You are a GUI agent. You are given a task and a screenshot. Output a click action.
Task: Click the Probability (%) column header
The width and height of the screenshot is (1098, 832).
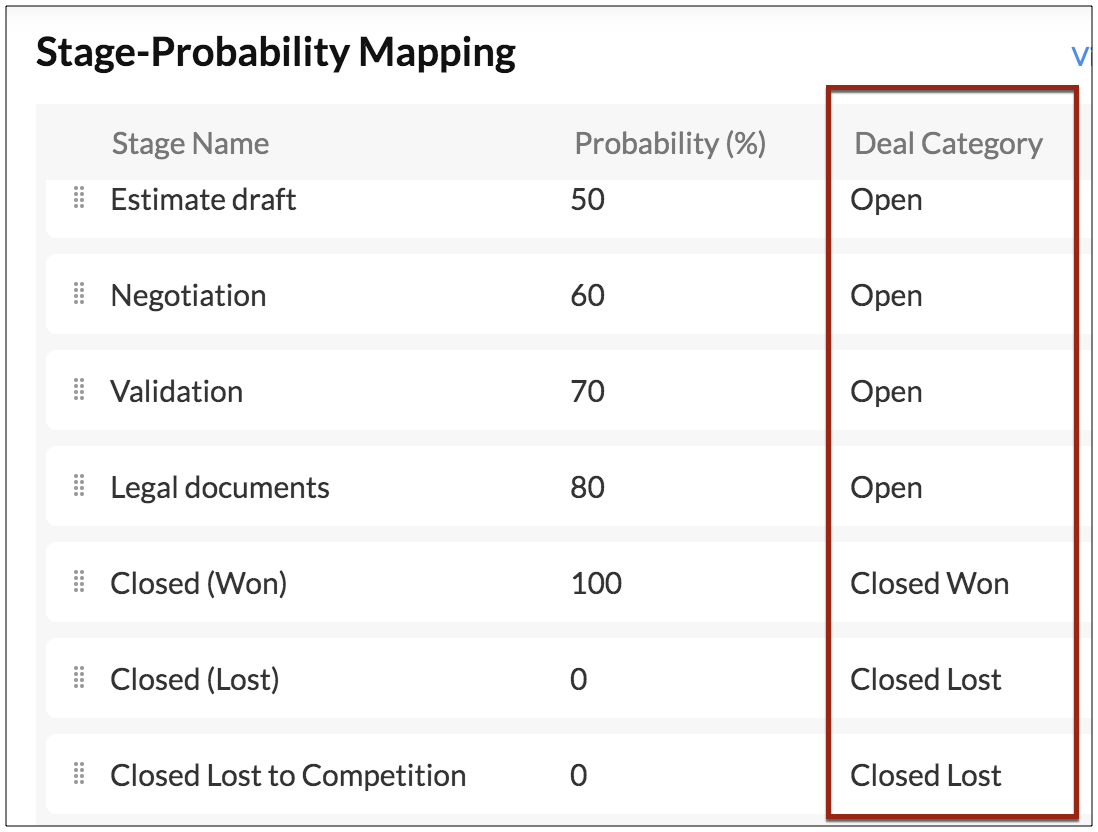pyautogui.click(x=670, y=144)
